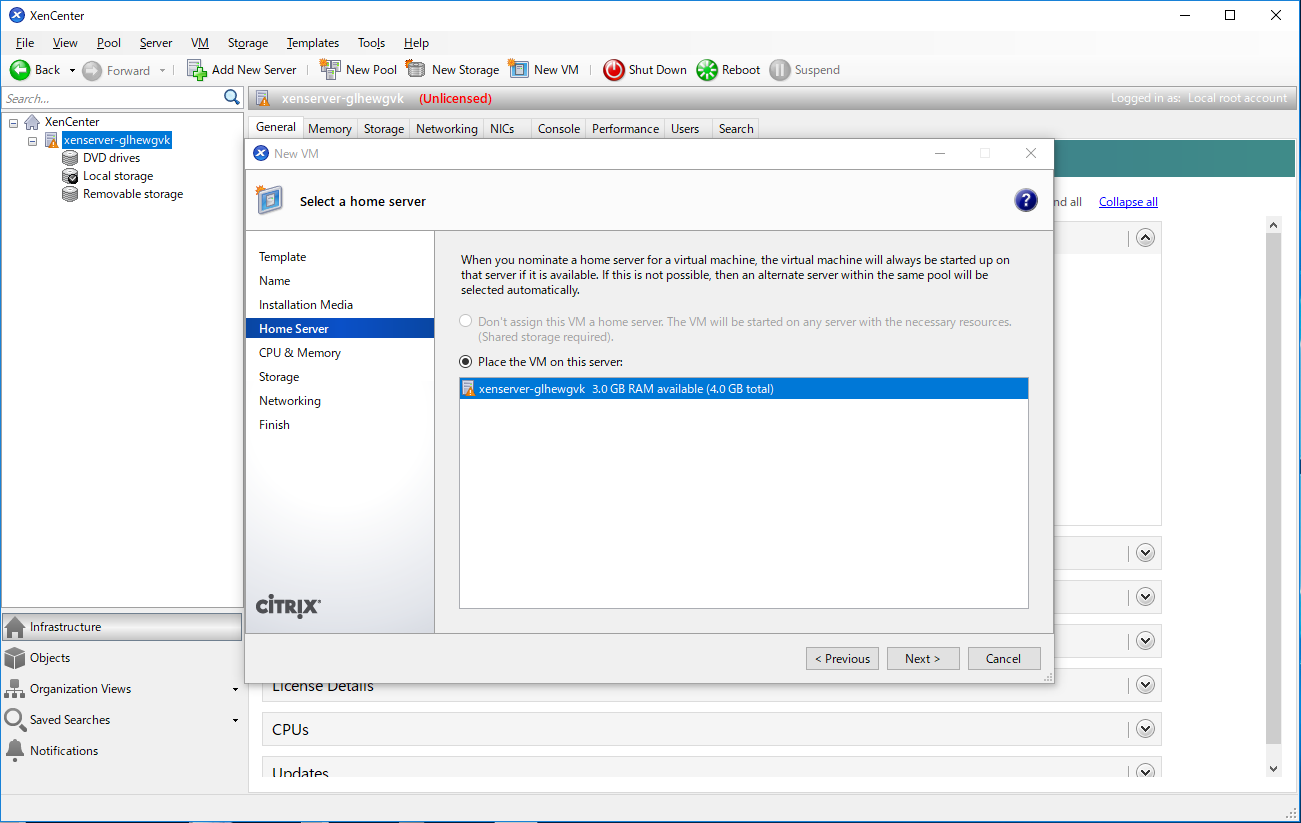This screenshot has width=1301, height=823.
Task: Click the DVD drives storage icon
Action: coord(70,158)
